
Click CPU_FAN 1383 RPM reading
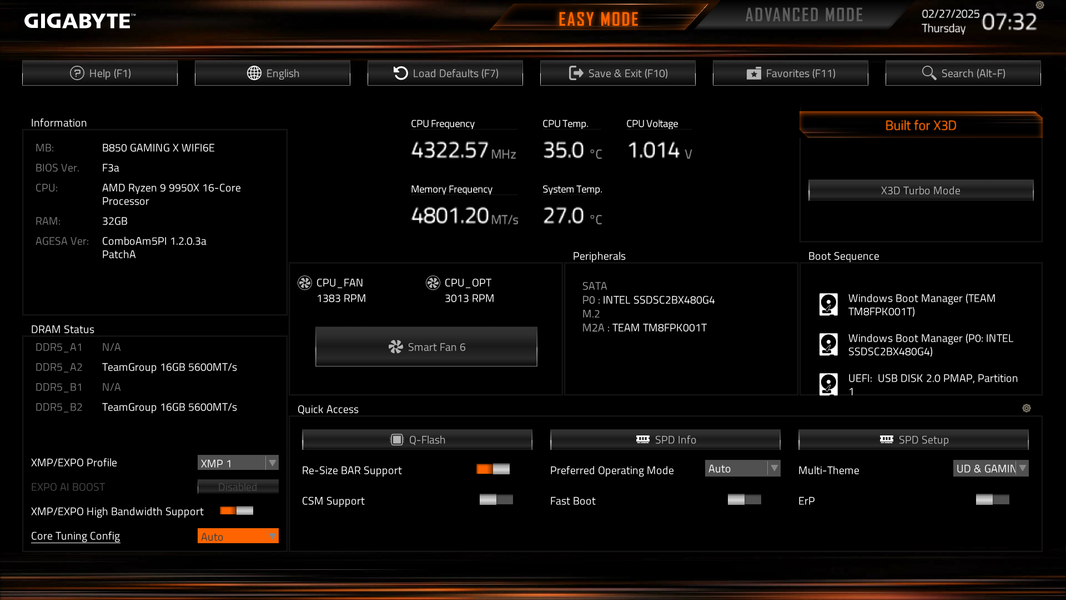pyautogui.click(x=341, y=298)
